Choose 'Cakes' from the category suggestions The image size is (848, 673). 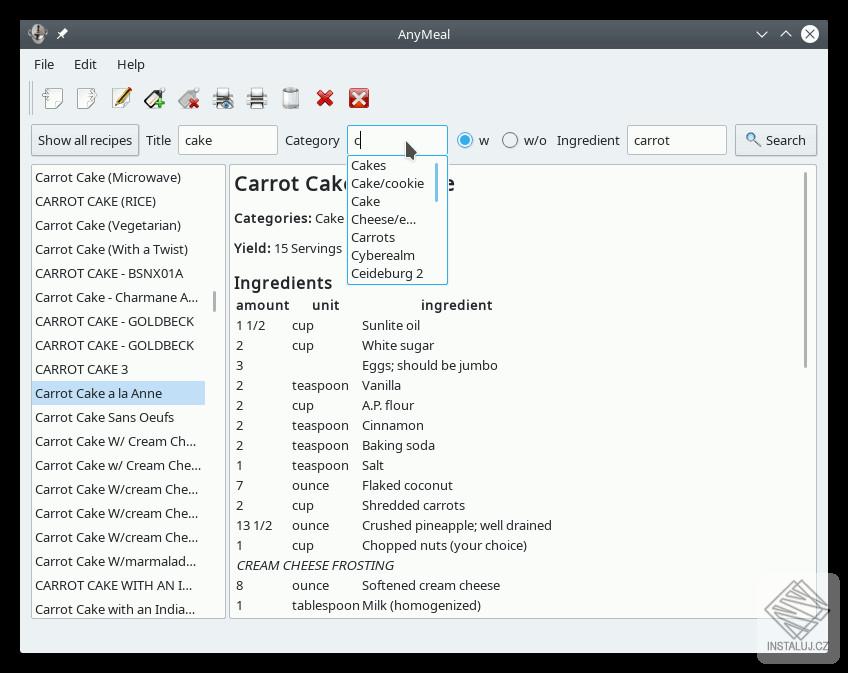(x=368, y=166)
